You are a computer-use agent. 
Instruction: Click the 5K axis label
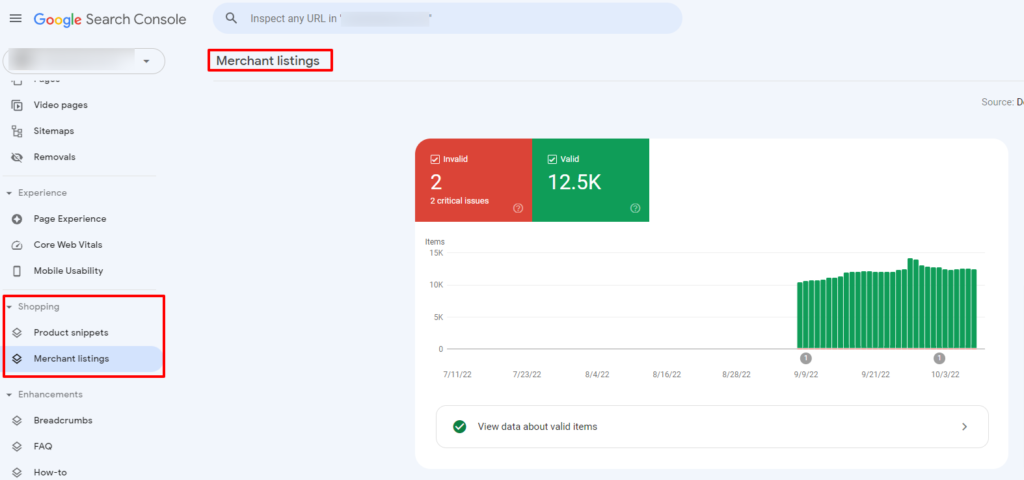(x=438, y=317)
